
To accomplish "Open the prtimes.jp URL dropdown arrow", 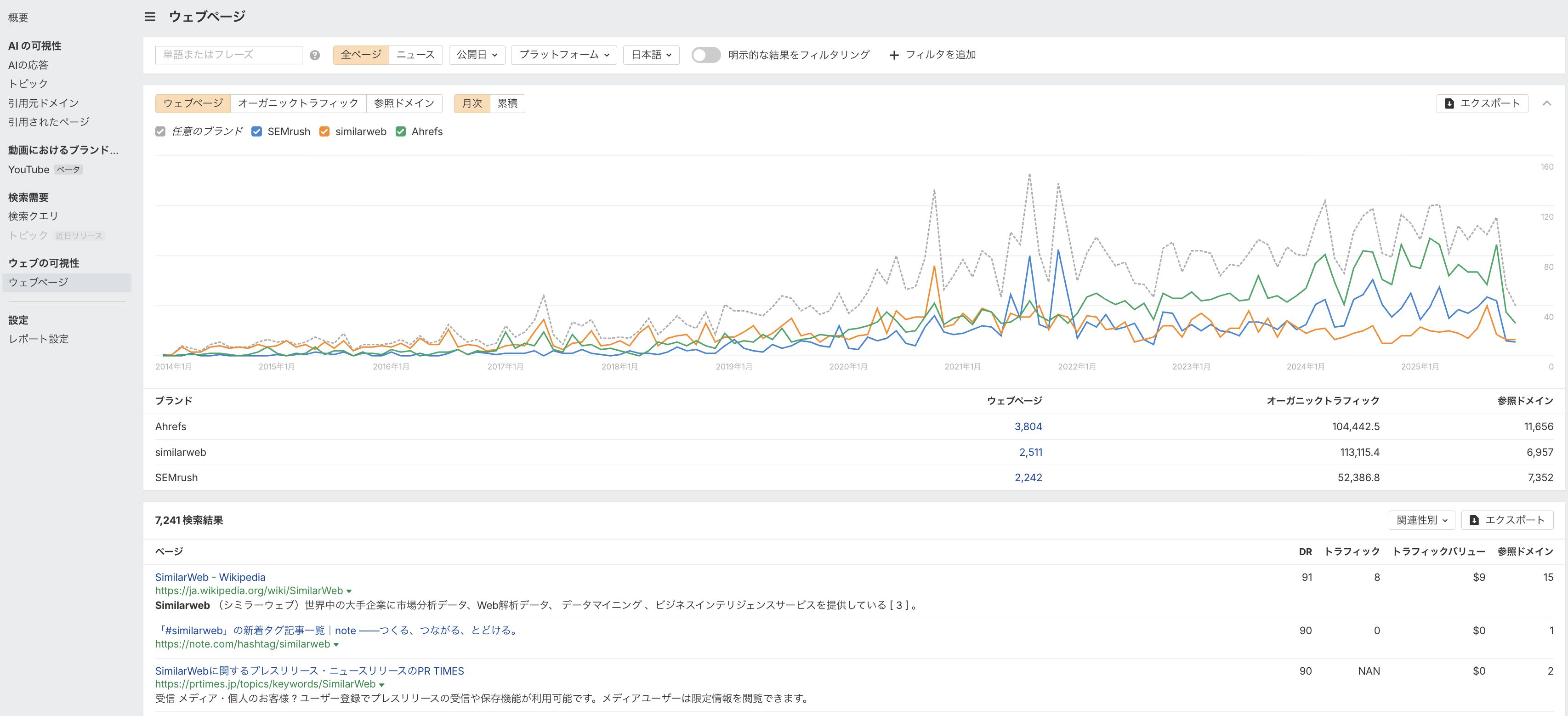I will pyautogui.click(x=381, y=685).
